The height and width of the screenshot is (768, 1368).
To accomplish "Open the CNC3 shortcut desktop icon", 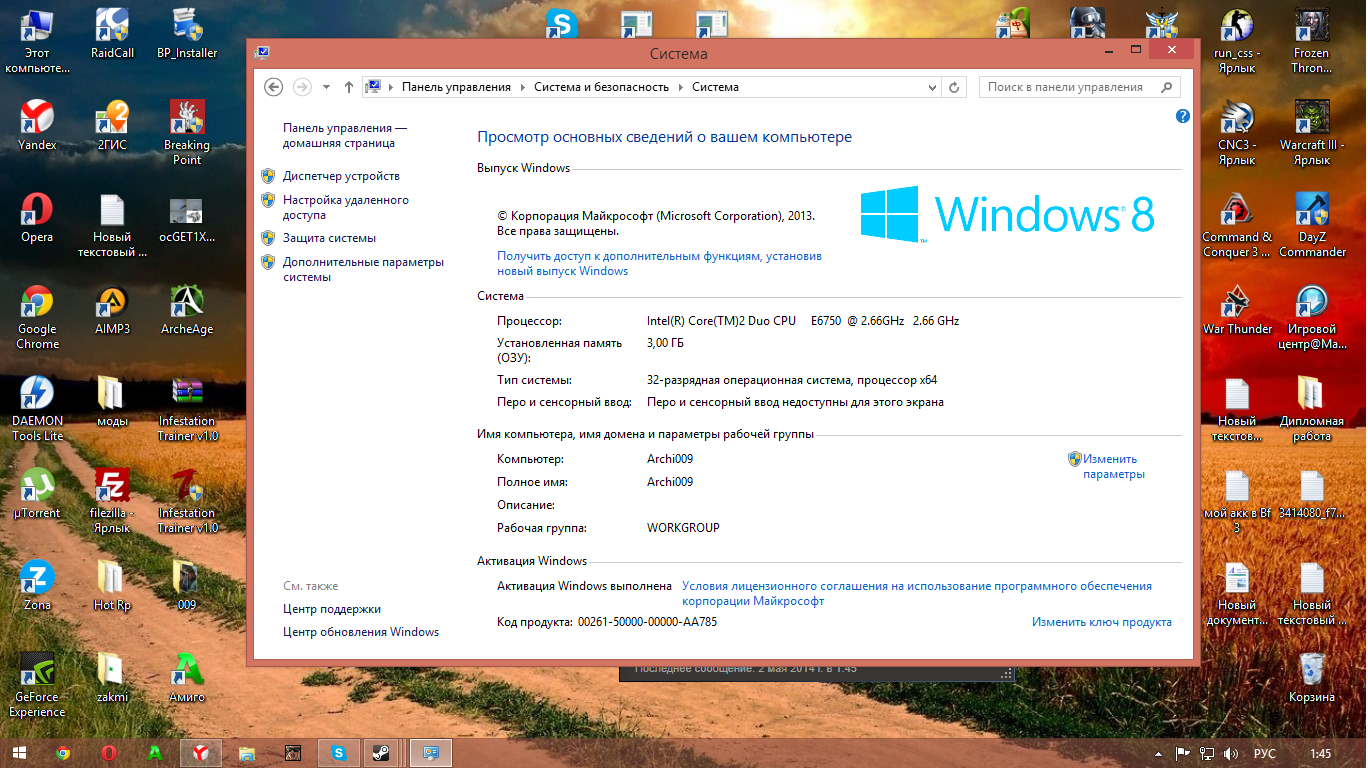I will (x=1237, y=132).
